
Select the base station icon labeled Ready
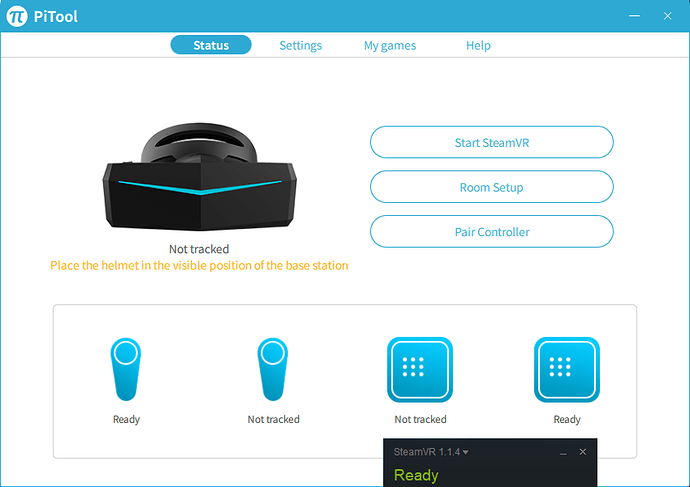click(x=567, y=370)
